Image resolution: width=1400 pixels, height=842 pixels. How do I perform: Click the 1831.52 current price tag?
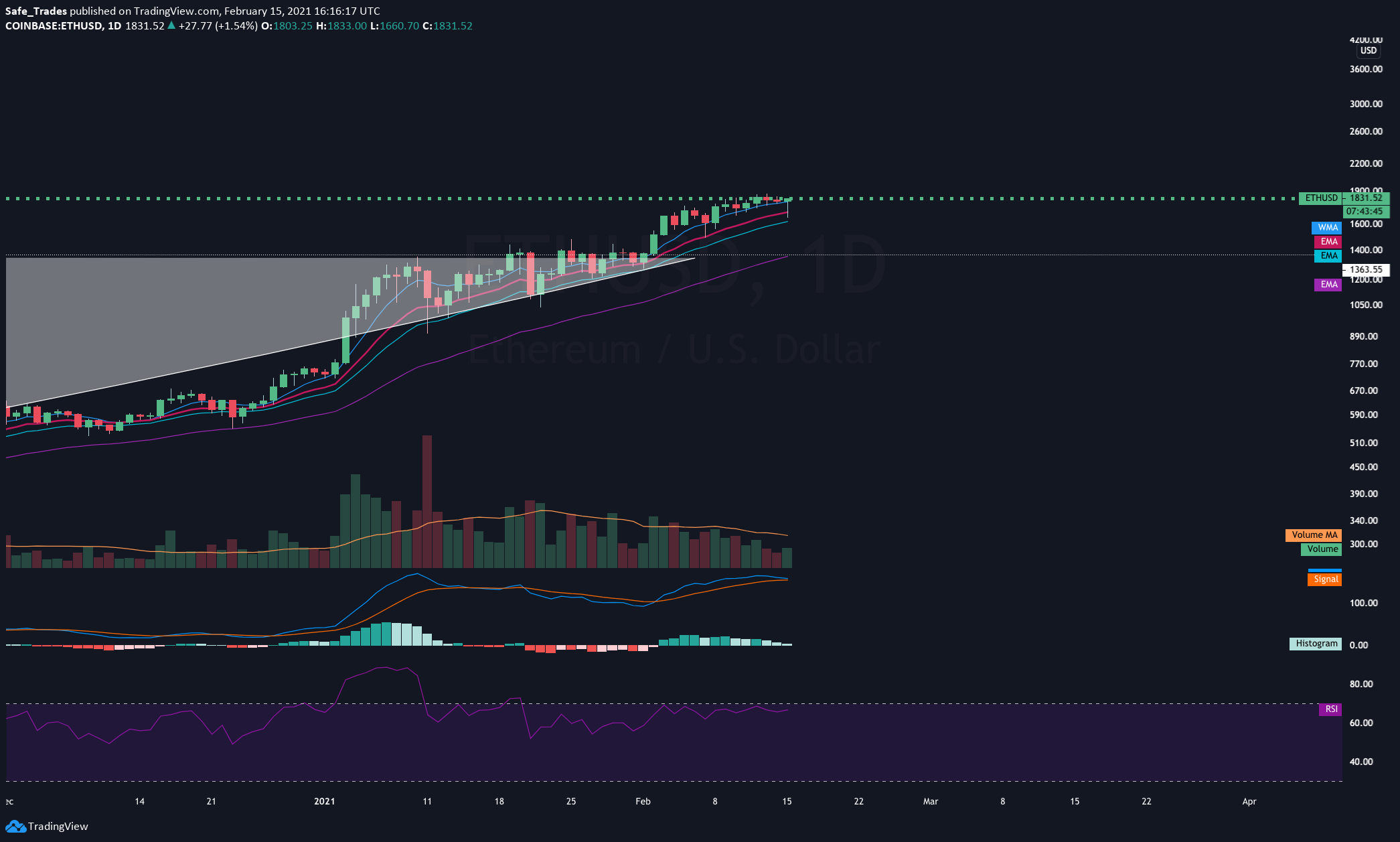1366,198
